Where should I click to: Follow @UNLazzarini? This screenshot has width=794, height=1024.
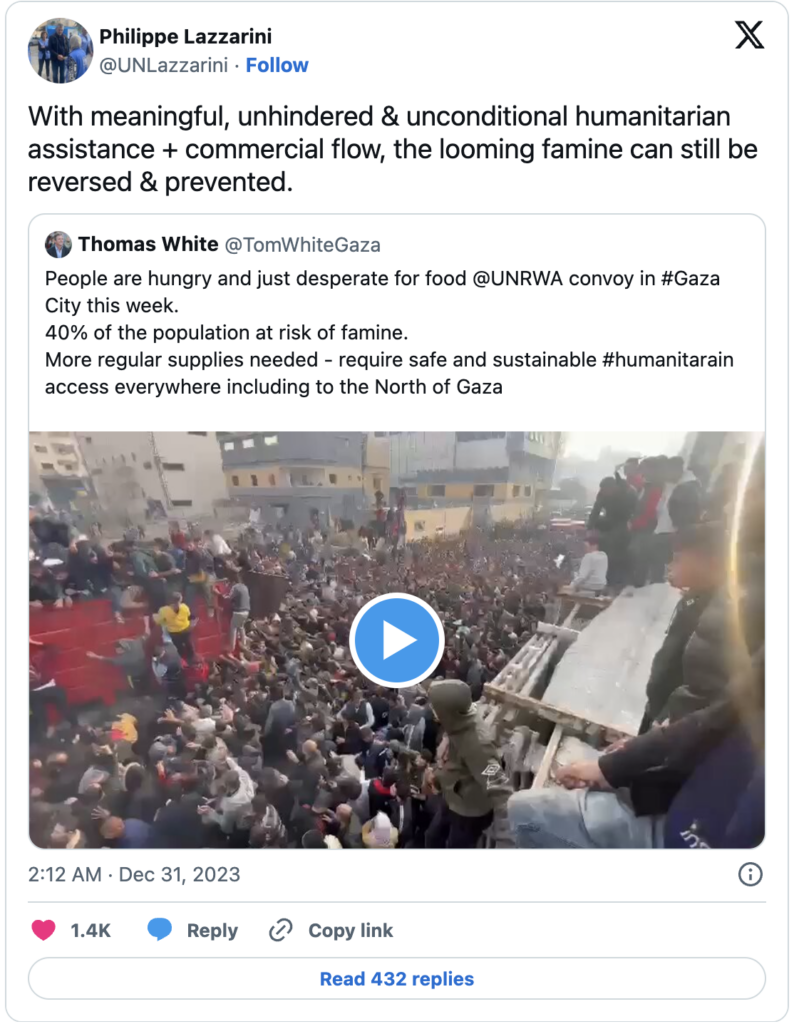(277, 65)
